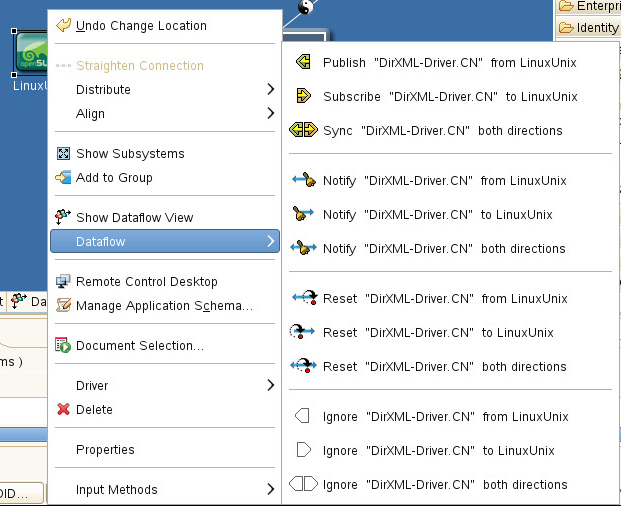
Task: Choose Reset "DirXML-Driver.CN" to LinuxUnix
Action: 450,333
